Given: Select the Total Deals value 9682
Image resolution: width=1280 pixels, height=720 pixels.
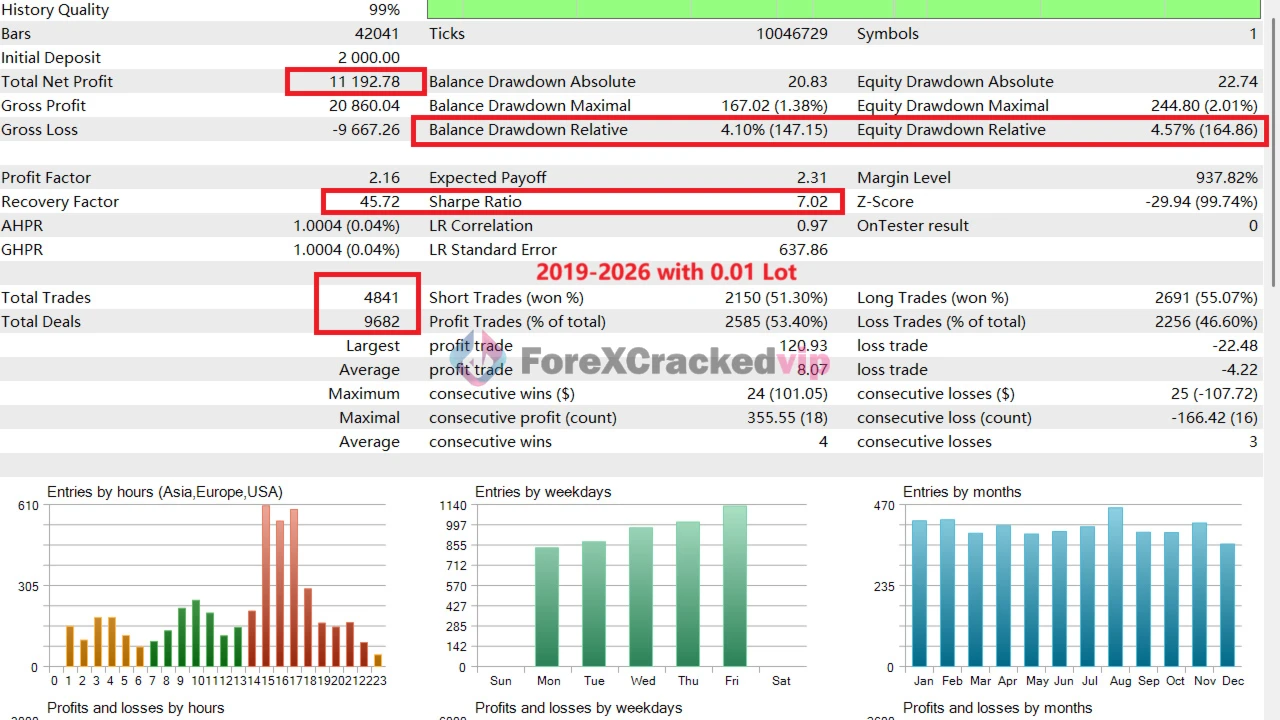Looking at the screenshot, I should [x=381, y=322].
